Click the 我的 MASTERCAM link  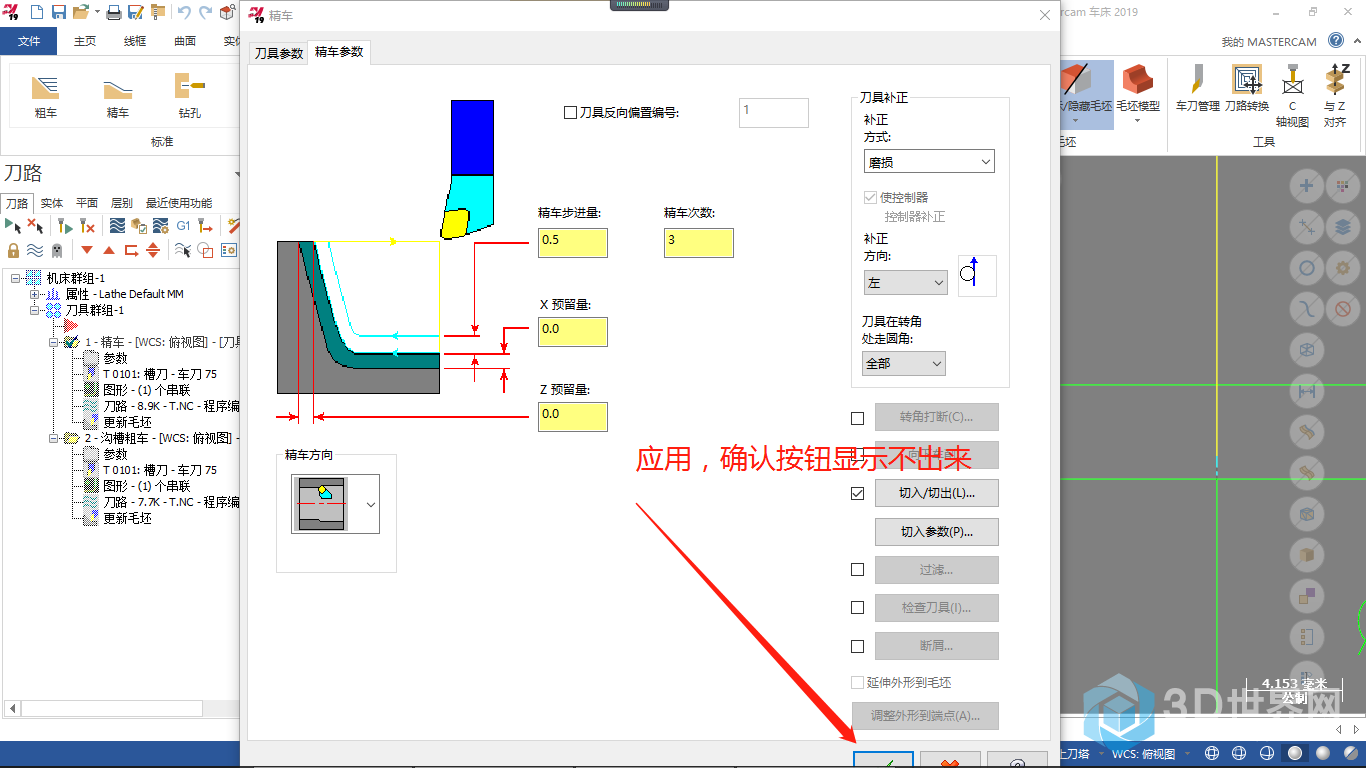tap(1271, 42)
